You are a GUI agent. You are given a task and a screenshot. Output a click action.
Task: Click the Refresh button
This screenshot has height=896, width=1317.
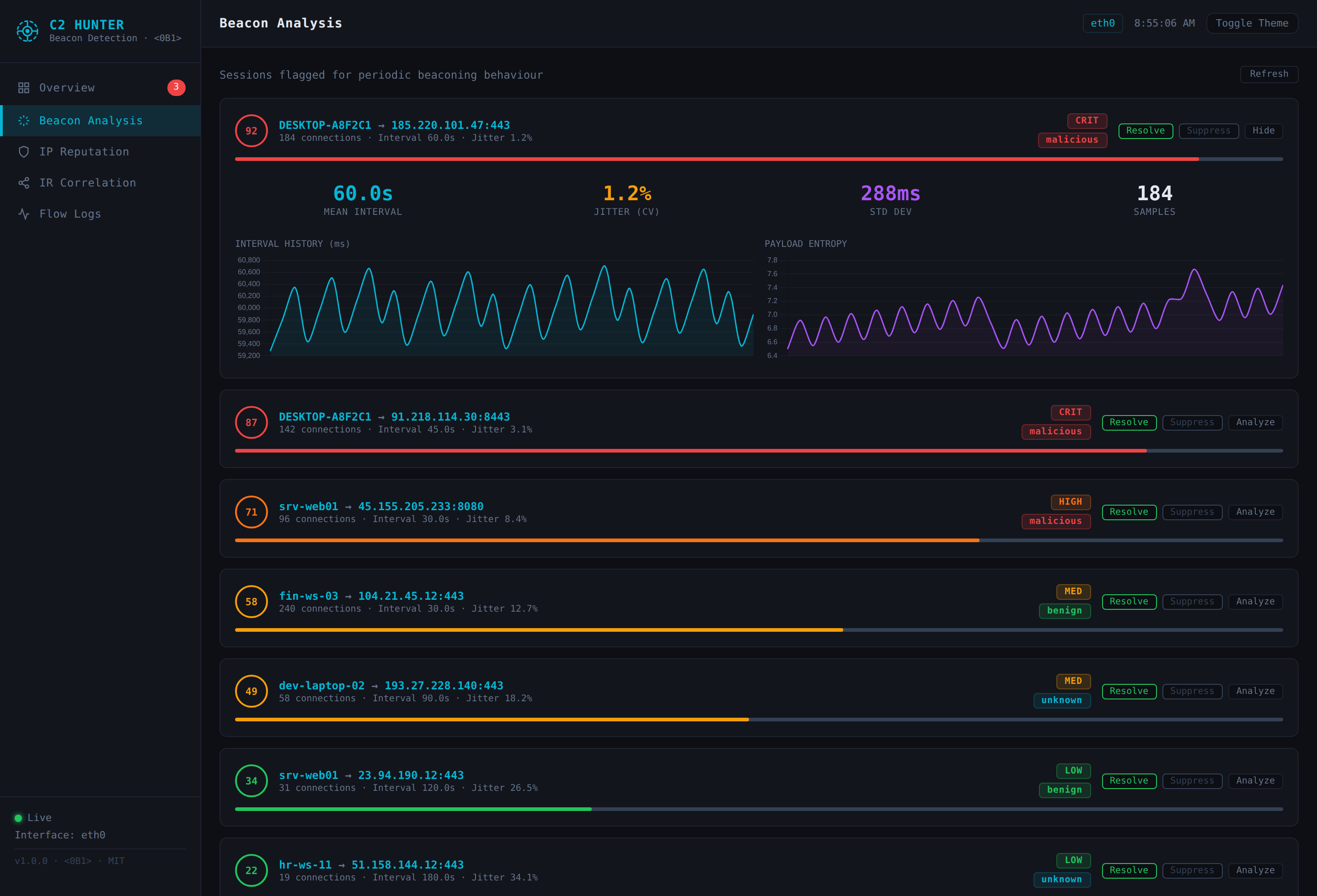[x=1269, y=74]
